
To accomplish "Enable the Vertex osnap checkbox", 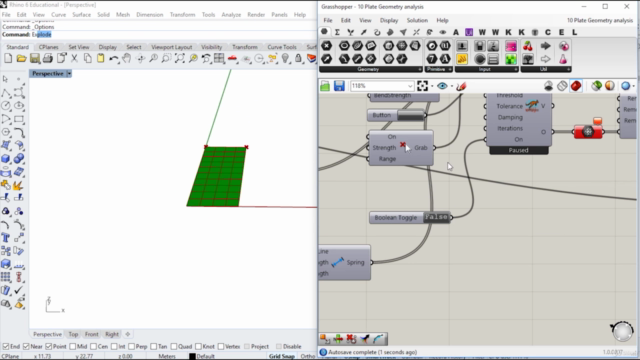I will pyautogui.click(x=221, y=347).
